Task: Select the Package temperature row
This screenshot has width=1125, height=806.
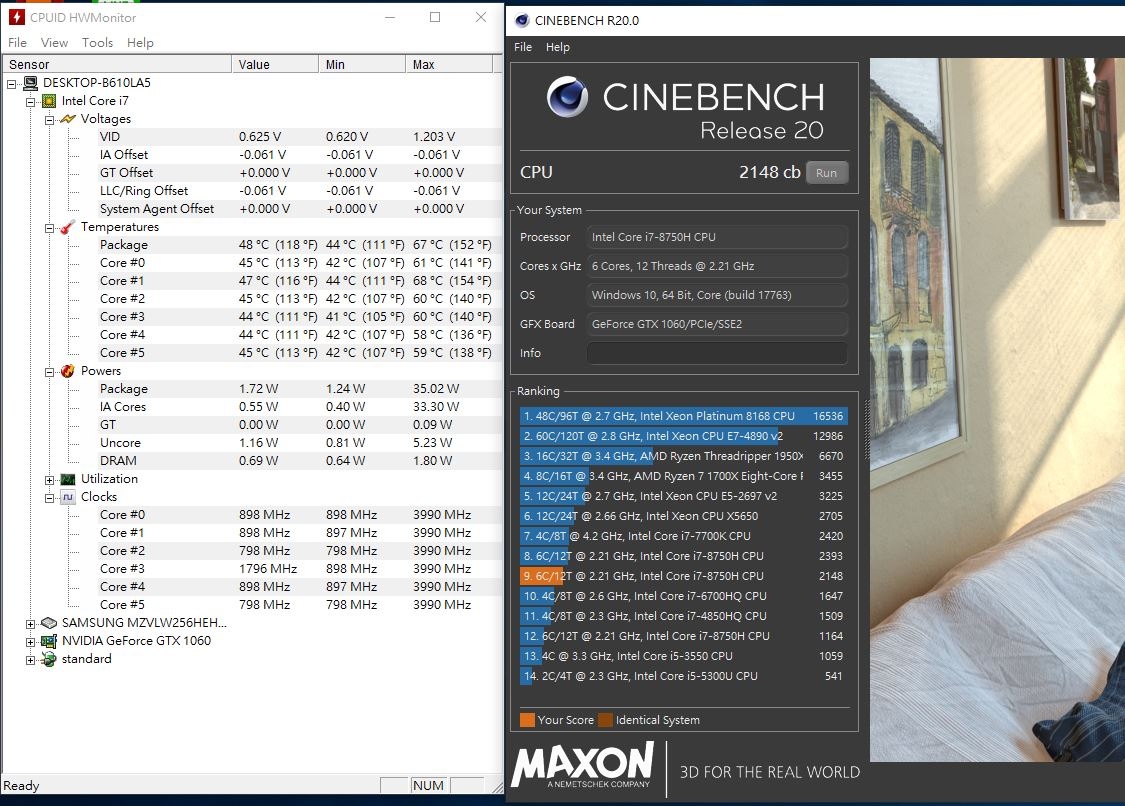Action: point(300,245)
